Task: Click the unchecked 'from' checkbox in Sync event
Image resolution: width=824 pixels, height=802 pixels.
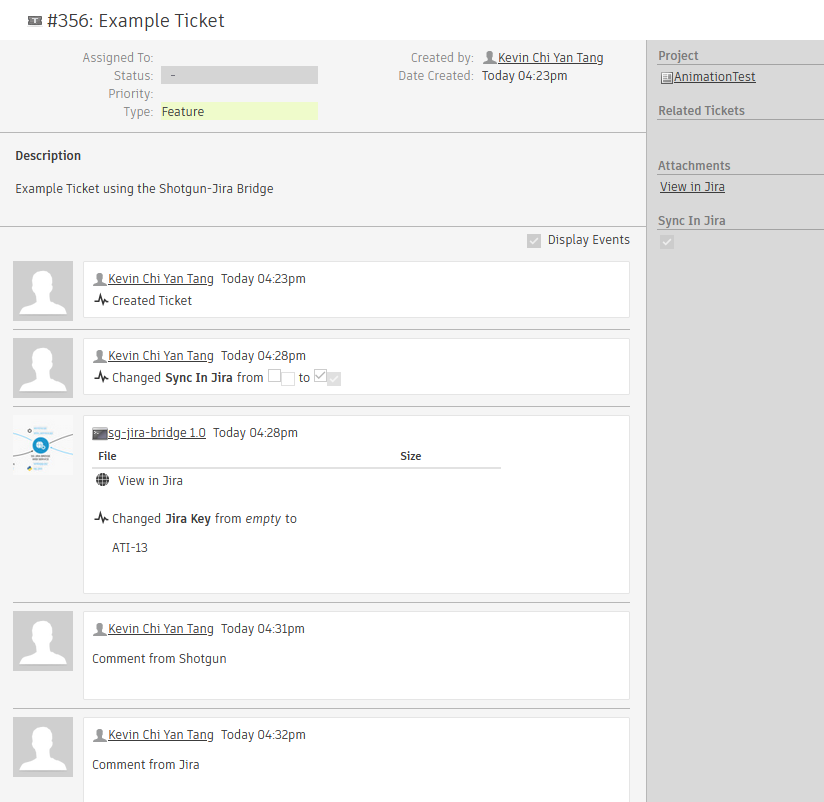Action: 274,376
